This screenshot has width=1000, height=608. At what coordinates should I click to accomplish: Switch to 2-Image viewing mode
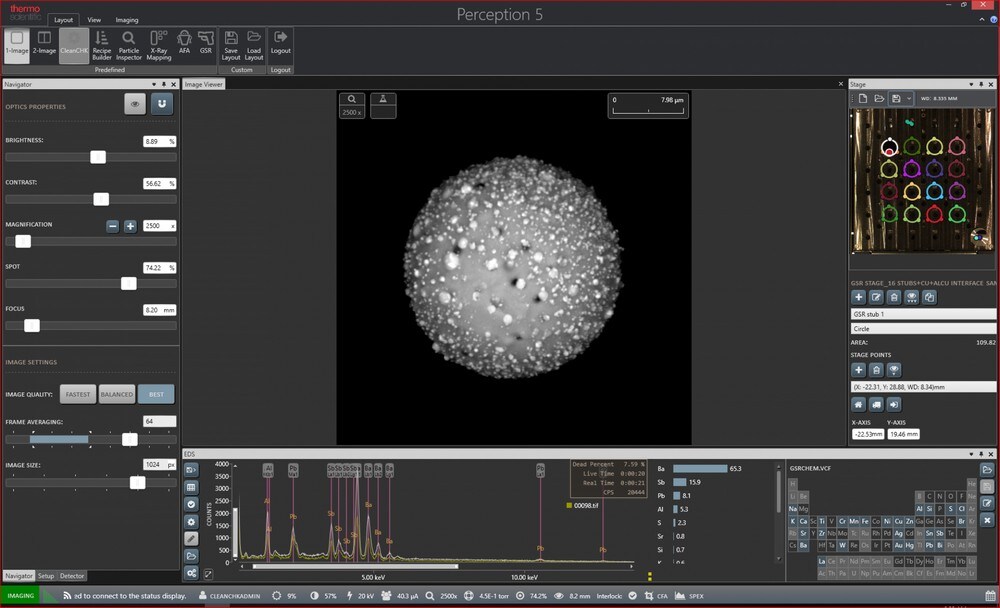tap(42, 46)
